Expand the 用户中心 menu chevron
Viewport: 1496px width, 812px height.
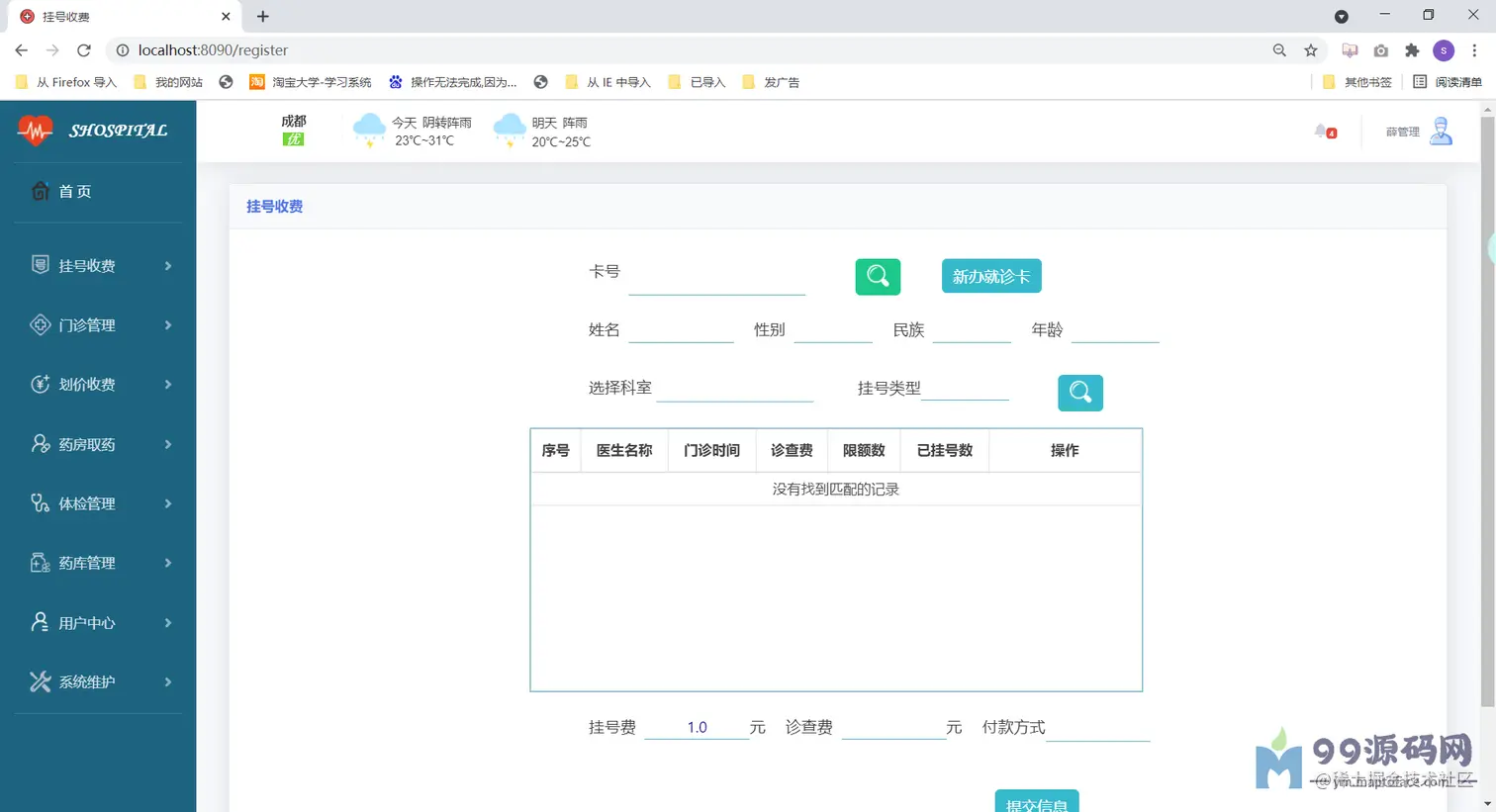[168, 623]
